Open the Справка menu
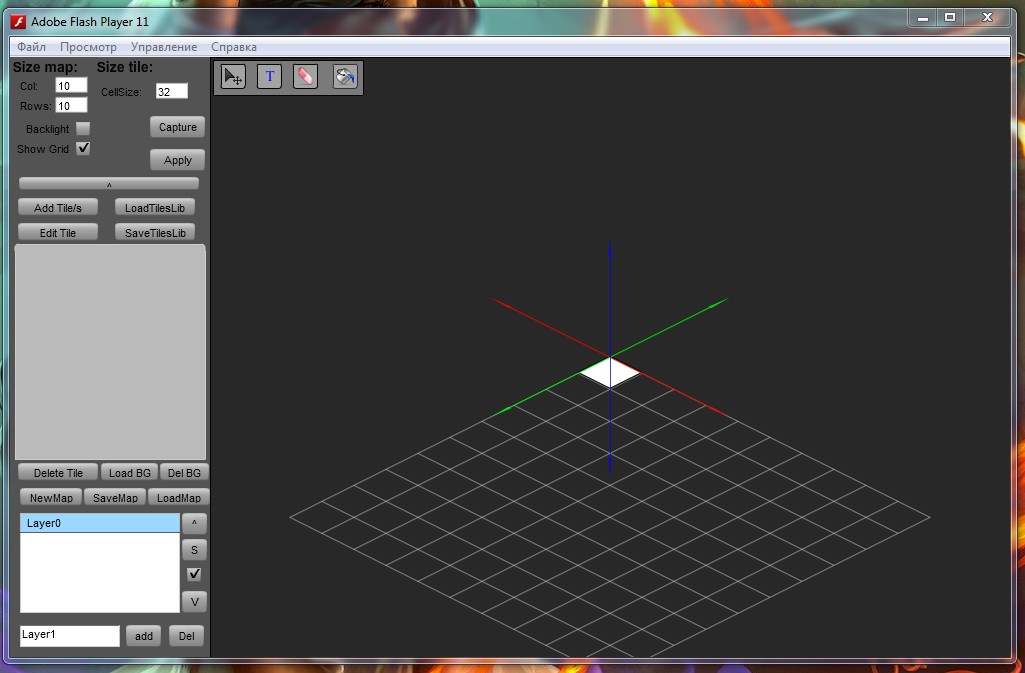The image size is (1025, 673). click(x=234, y=47)
